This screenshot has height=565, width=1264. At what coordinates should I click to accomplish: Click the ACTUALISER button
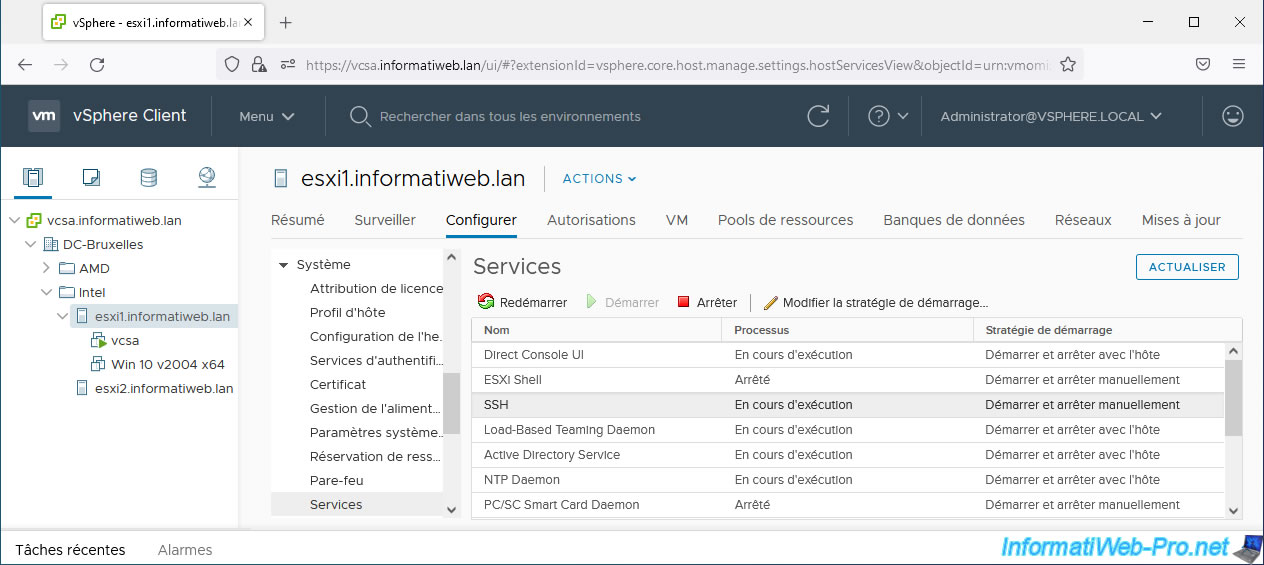(1187, 267)
